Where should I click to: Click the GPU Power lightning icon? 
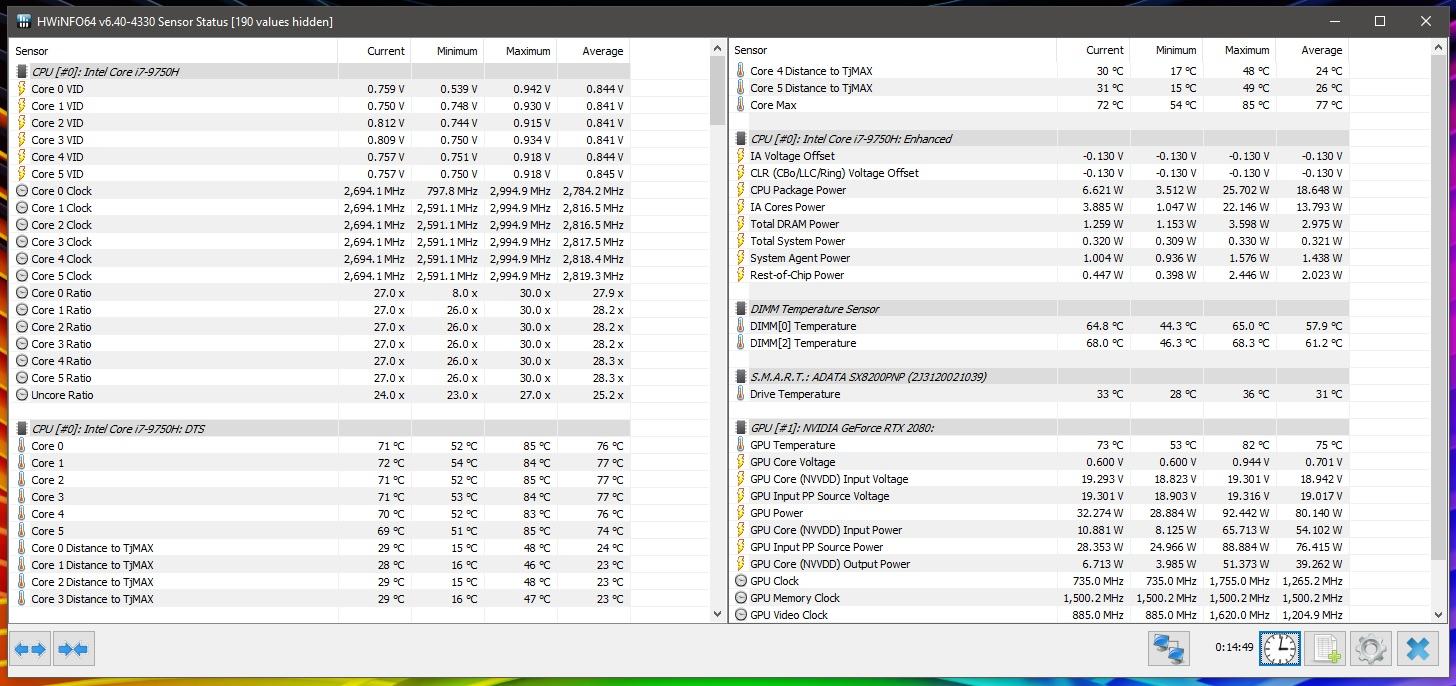pos(741,513)
